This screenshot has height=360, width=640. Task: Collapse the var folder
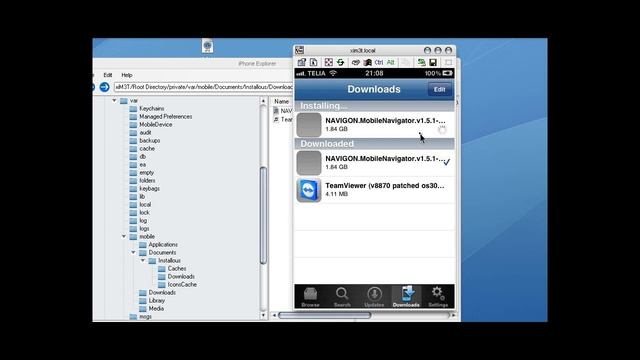point(114,100)
